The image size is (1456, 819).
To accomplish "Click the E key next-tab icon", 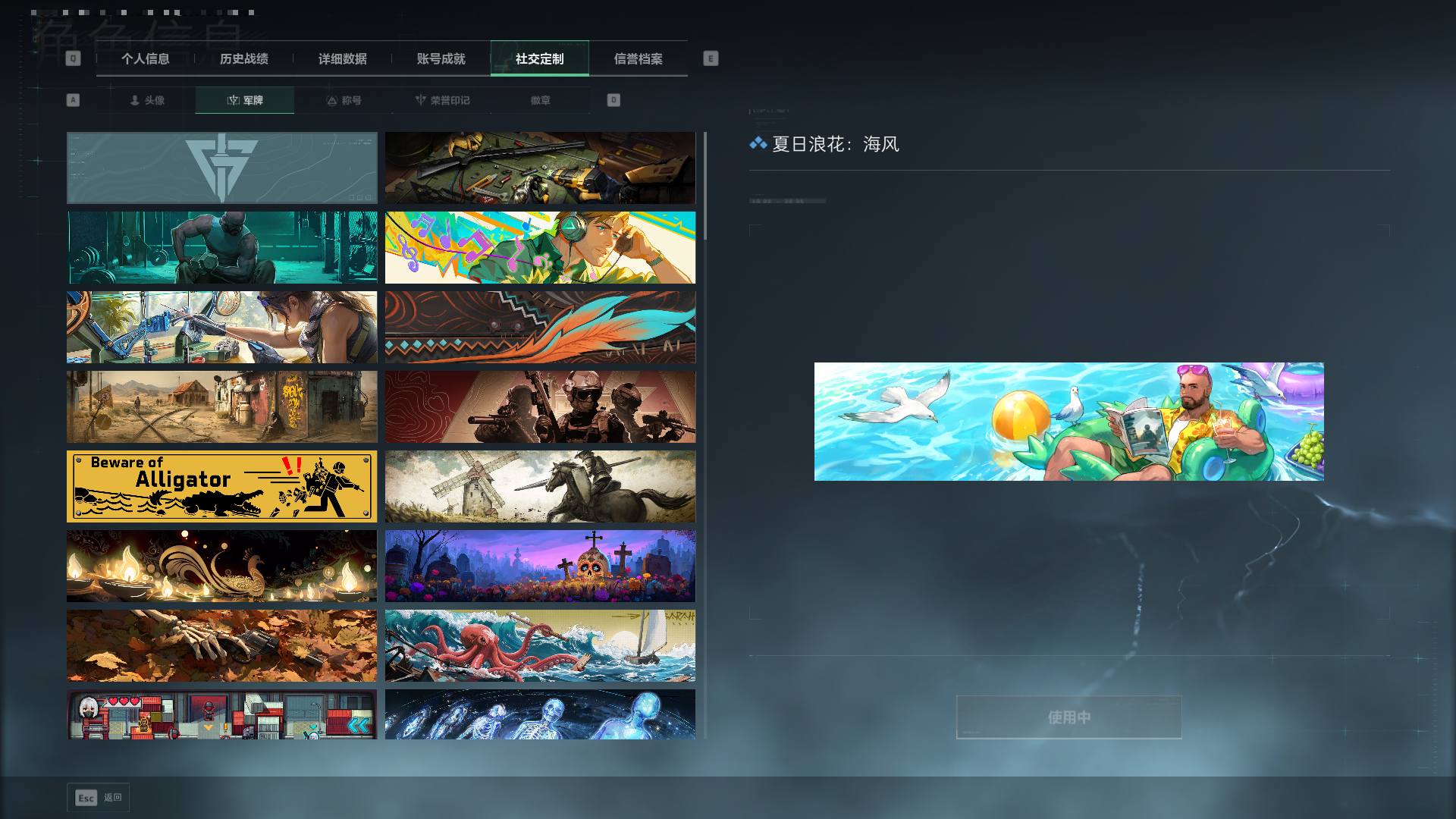I will coord(711,58).
